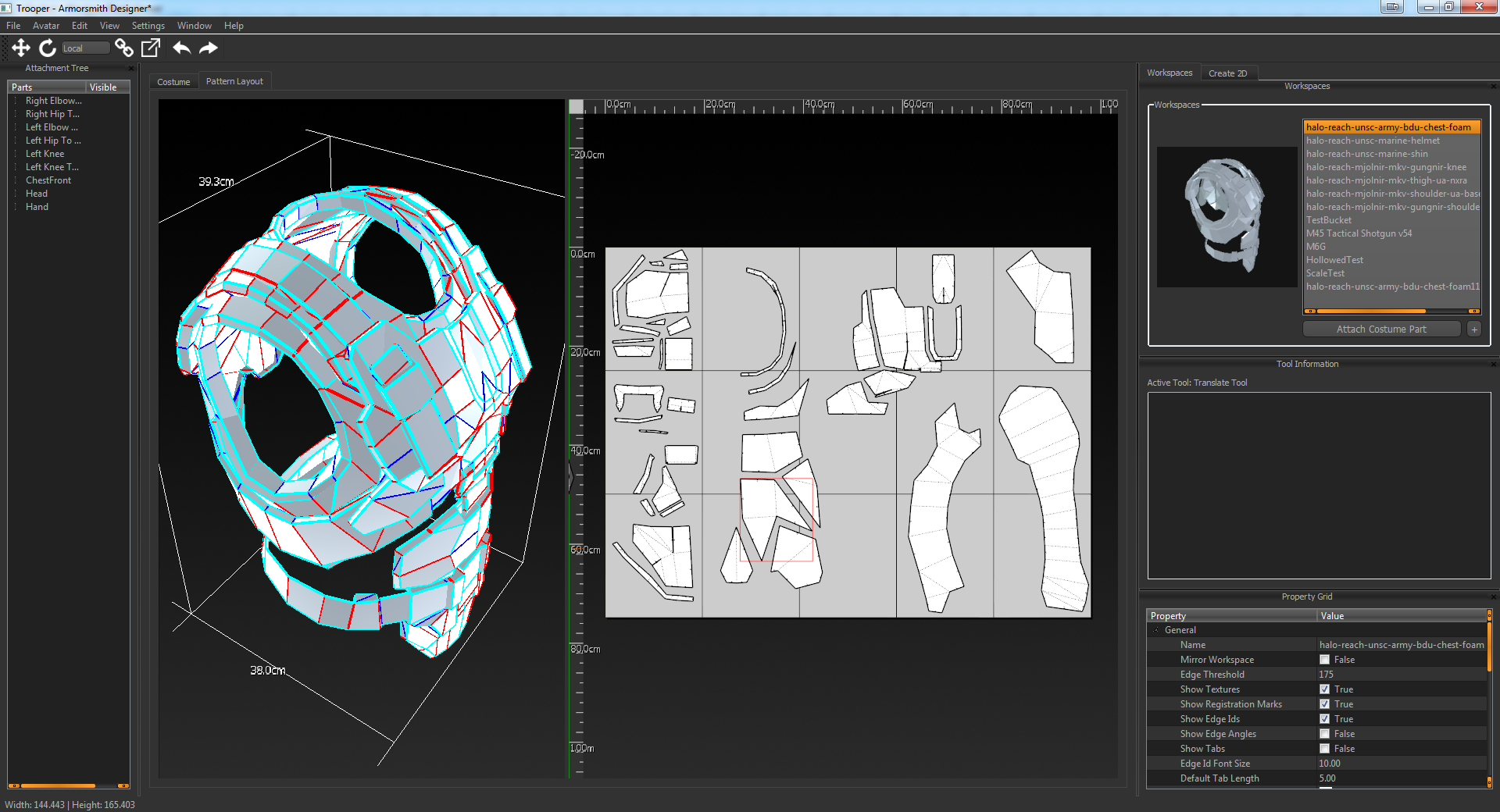Click the Attach Costume Part button
Screen dimensions: 1500x812
click(1380, 329)
